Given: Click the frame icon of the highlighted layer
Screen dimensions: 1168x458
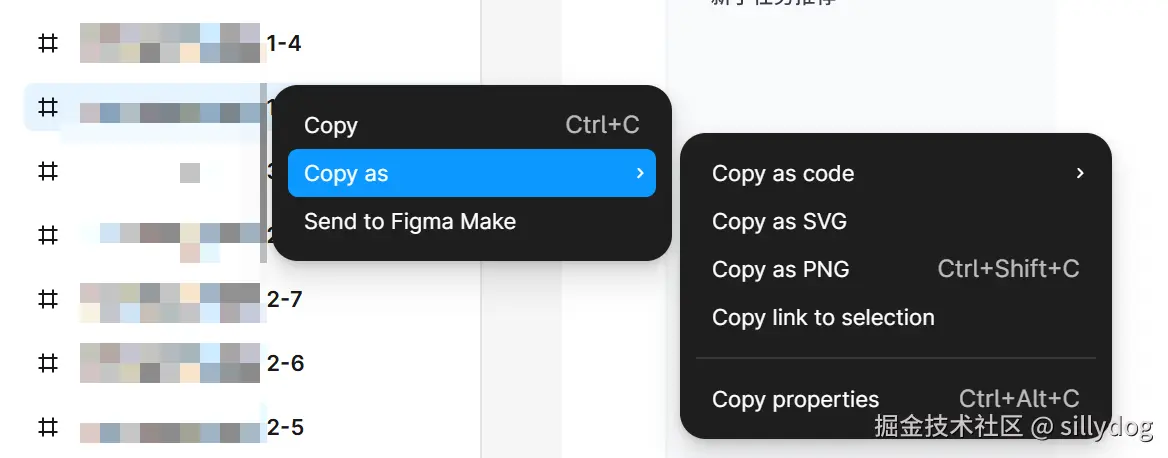Looking at the screenshot, I should tap(47, 107).
